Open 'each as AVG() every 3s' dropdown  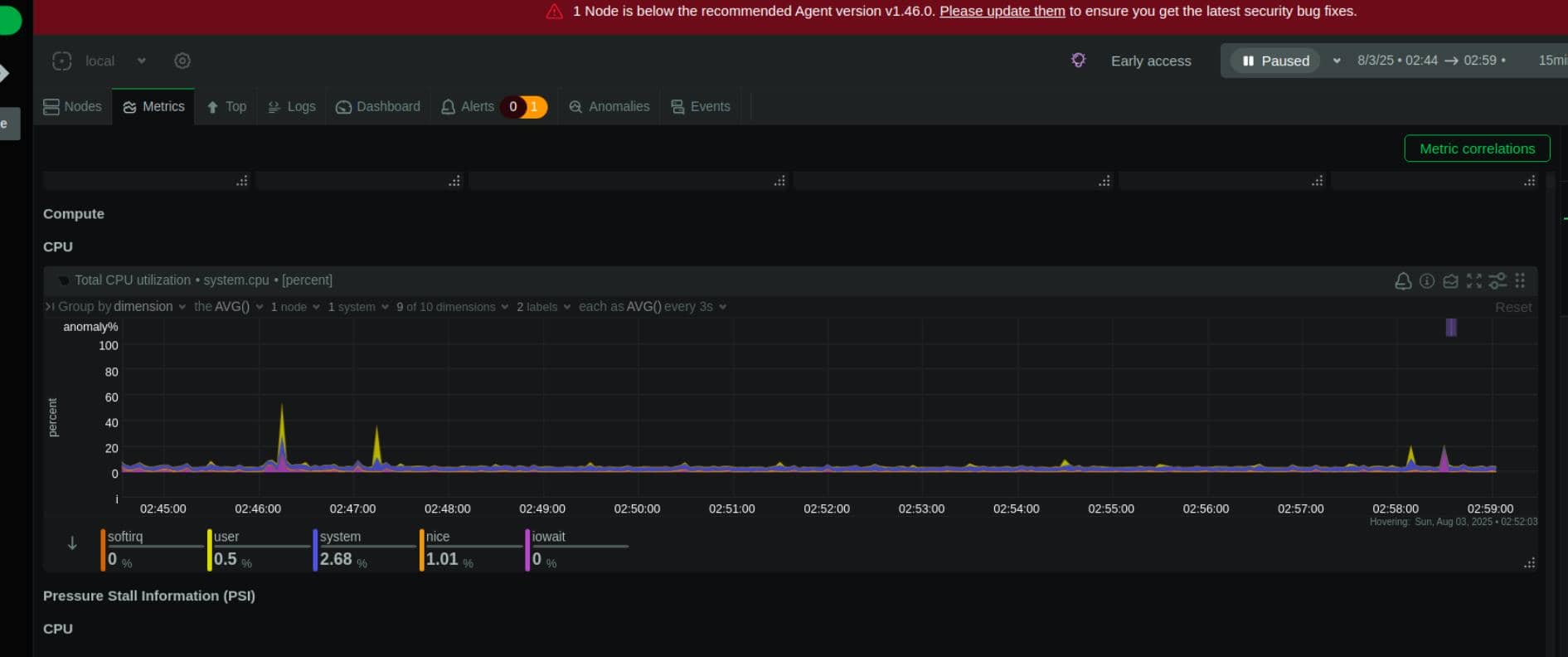653,307
